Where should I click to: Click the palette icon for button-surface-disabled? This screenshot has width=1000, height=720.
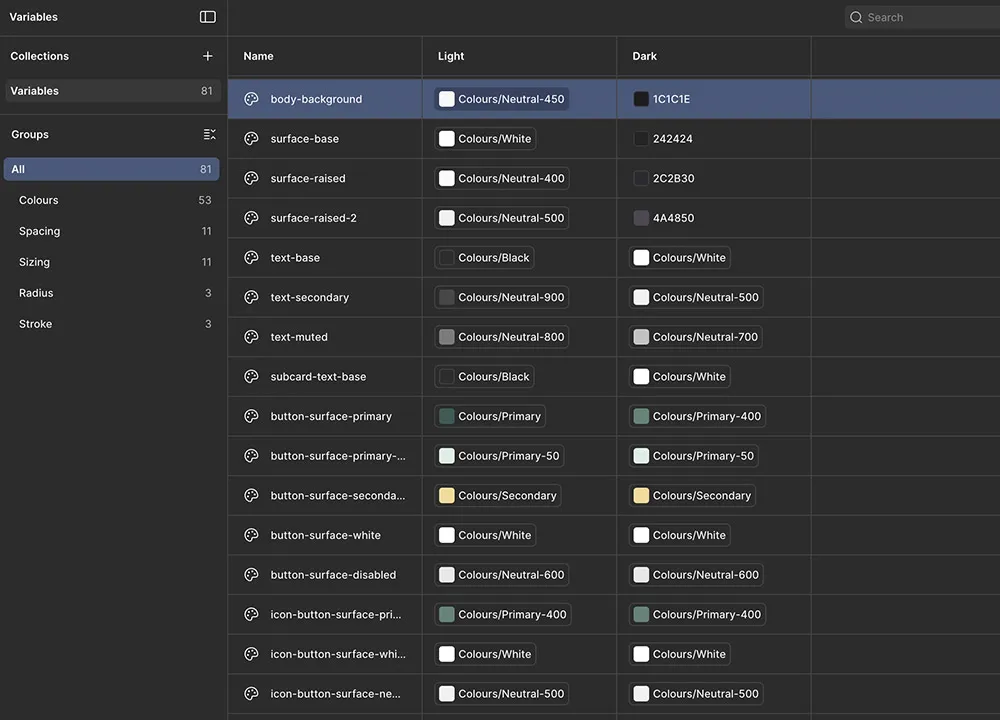(x=251, y=575)
